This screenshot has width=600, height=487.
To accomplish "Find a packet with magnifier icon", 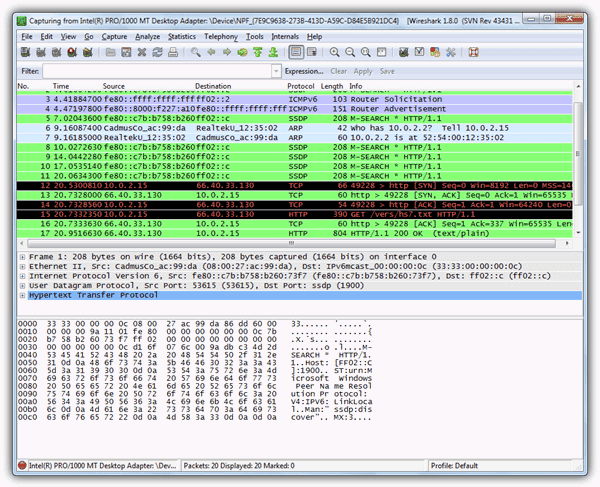I will (x=196, y=52).
